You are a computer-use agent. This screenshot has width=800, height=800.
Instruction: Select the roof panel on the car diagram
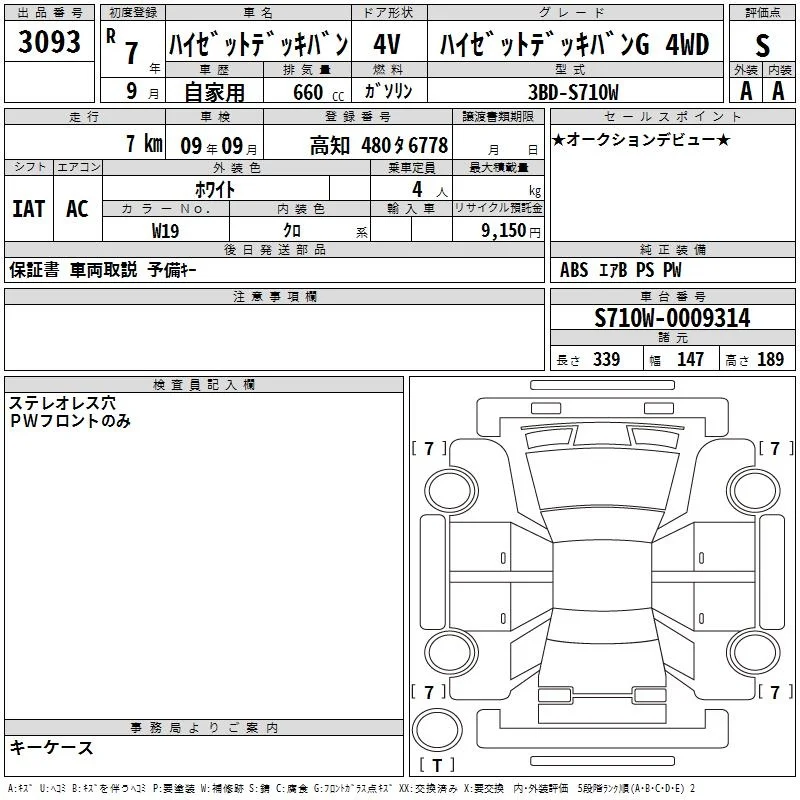602,575
